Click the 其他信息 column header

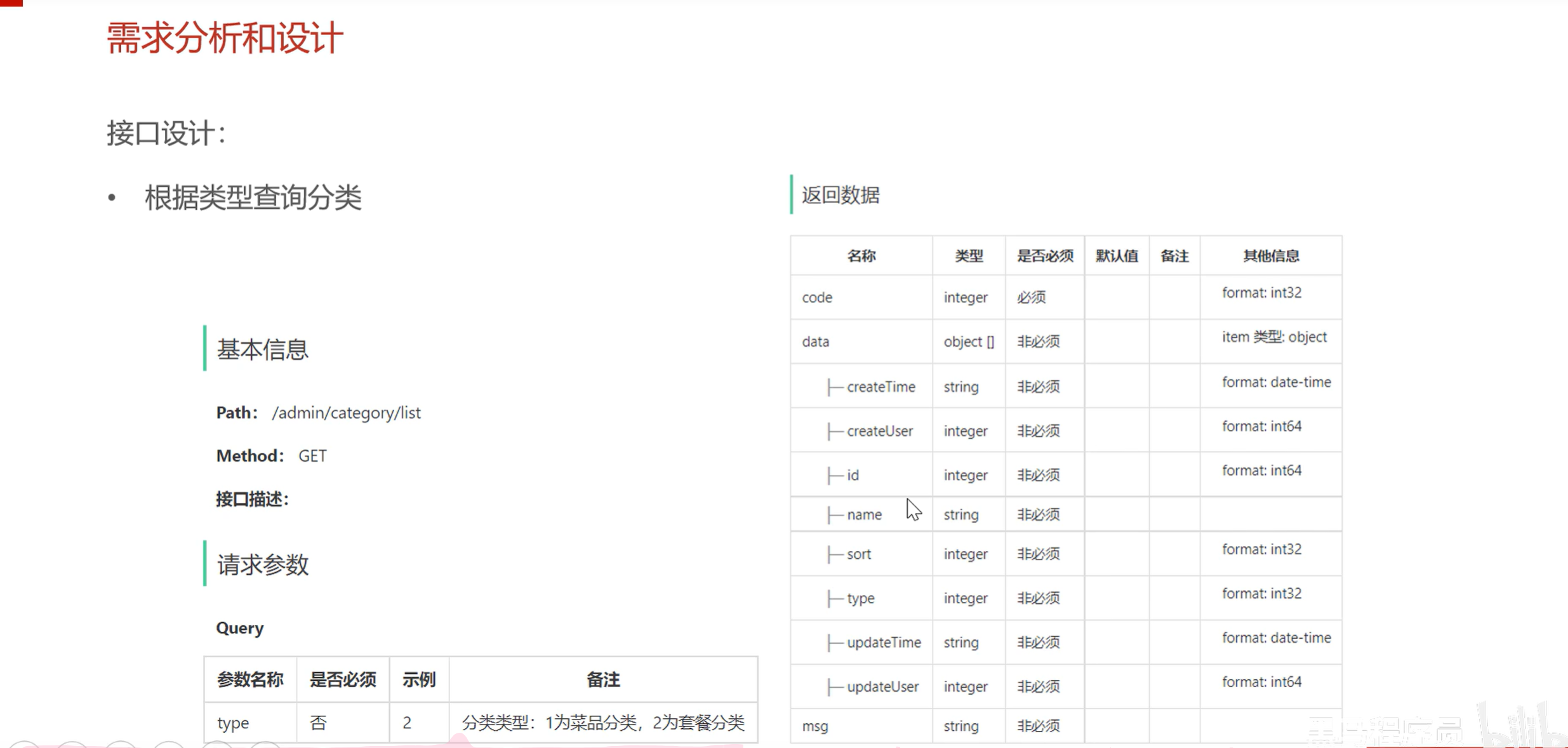click(1270, 256)
